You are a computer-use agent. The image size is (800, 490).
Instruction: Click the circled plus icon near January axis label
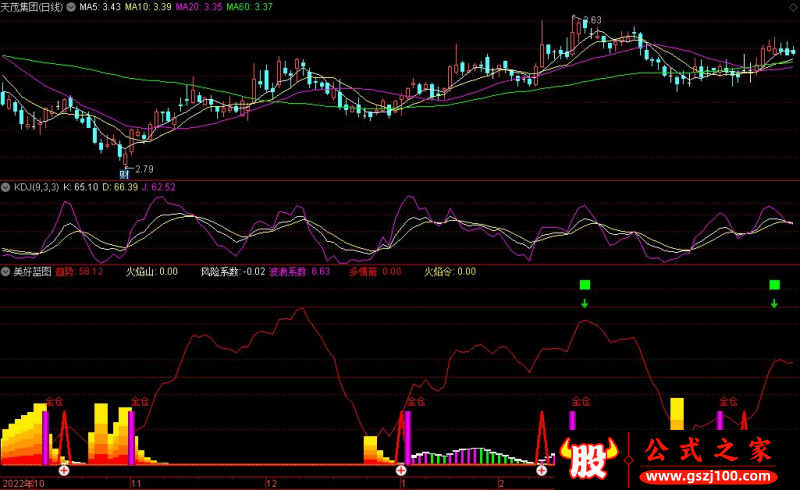402,470
